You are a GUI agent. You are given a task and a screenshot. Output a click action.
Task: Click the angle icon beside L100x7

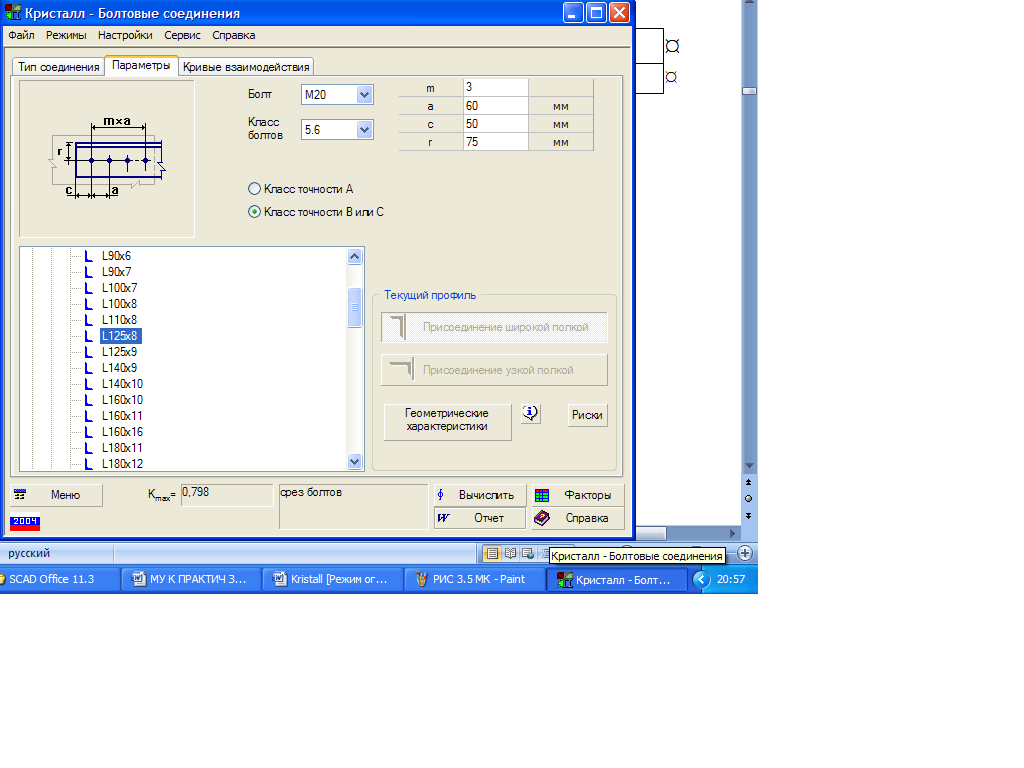pyautogui.click(x=89, y=288)
